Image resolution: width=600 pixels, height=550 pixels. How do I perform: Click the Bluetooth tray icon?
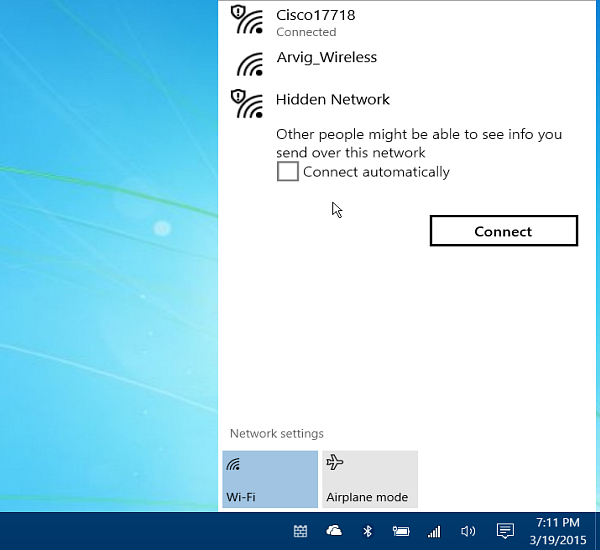coord(367,531)
